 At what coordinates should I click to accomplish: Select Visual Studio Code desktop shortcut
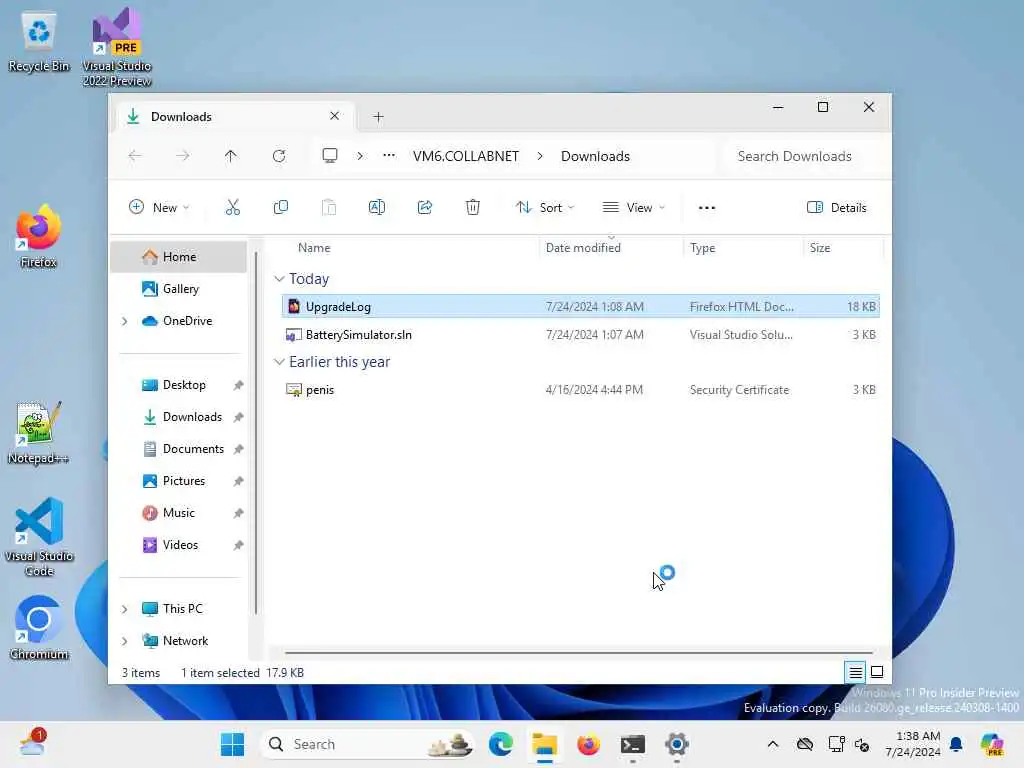pos(39,537)
